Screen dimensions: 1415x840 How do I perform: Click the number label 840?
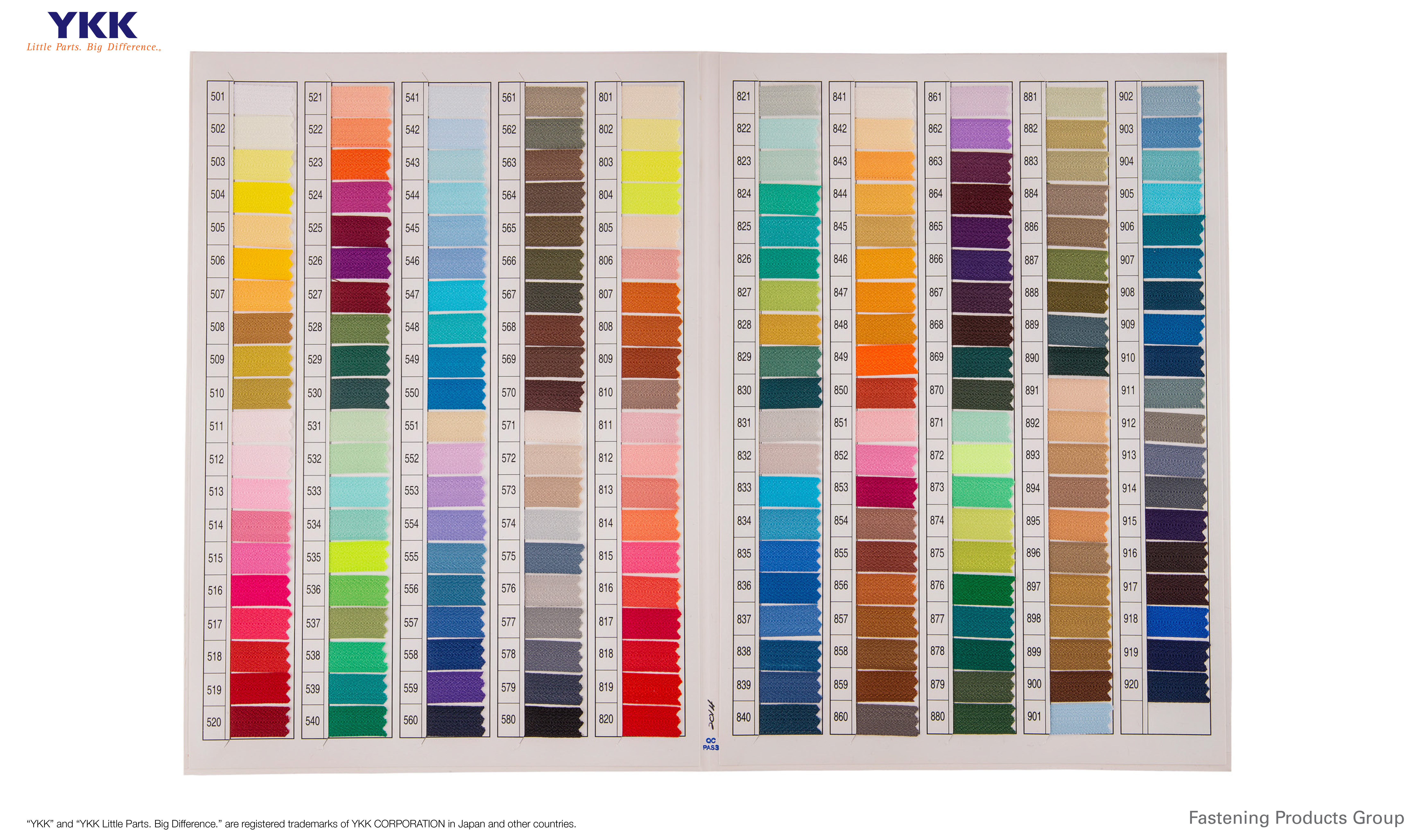[x=743, y=717]
